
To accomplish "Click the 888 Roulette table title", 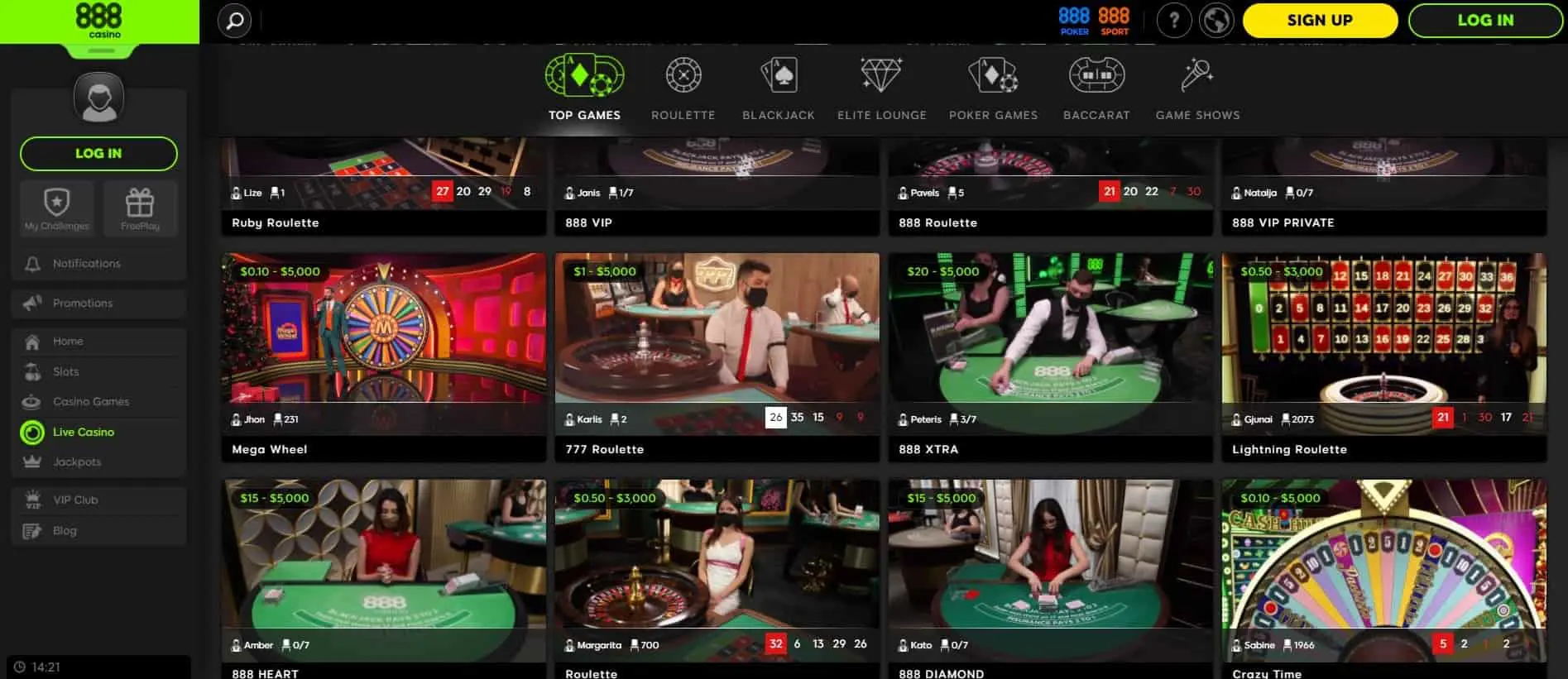I will [x=937, y=223].
